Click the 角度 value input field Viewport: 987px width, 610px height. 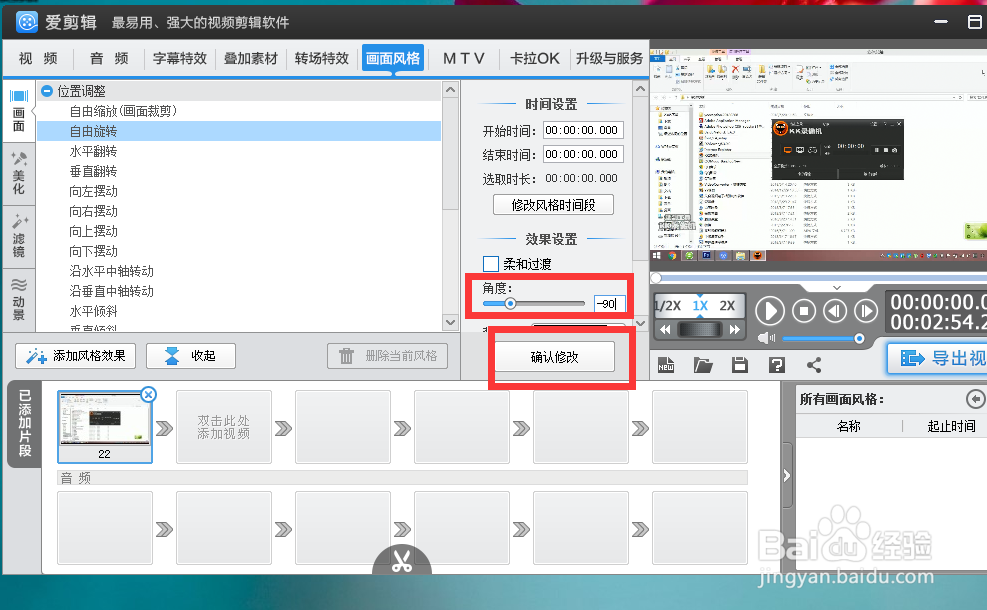click(x=609, y=303)
